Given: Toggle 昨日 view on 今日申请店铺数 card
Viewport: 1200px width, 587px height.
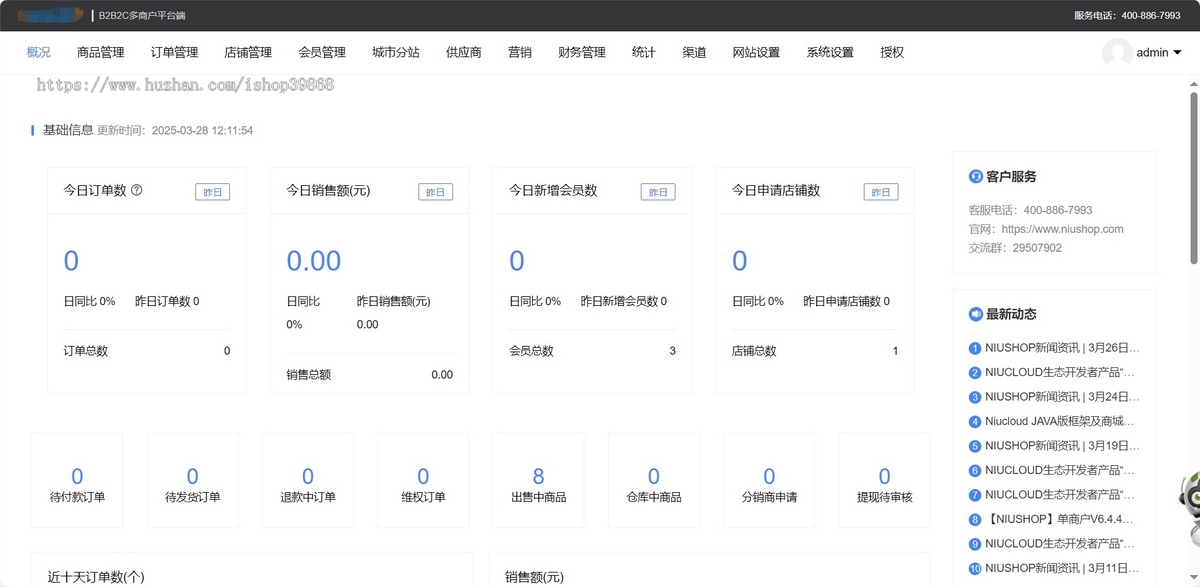Looking at the screenshot, I should pos(881,191).
